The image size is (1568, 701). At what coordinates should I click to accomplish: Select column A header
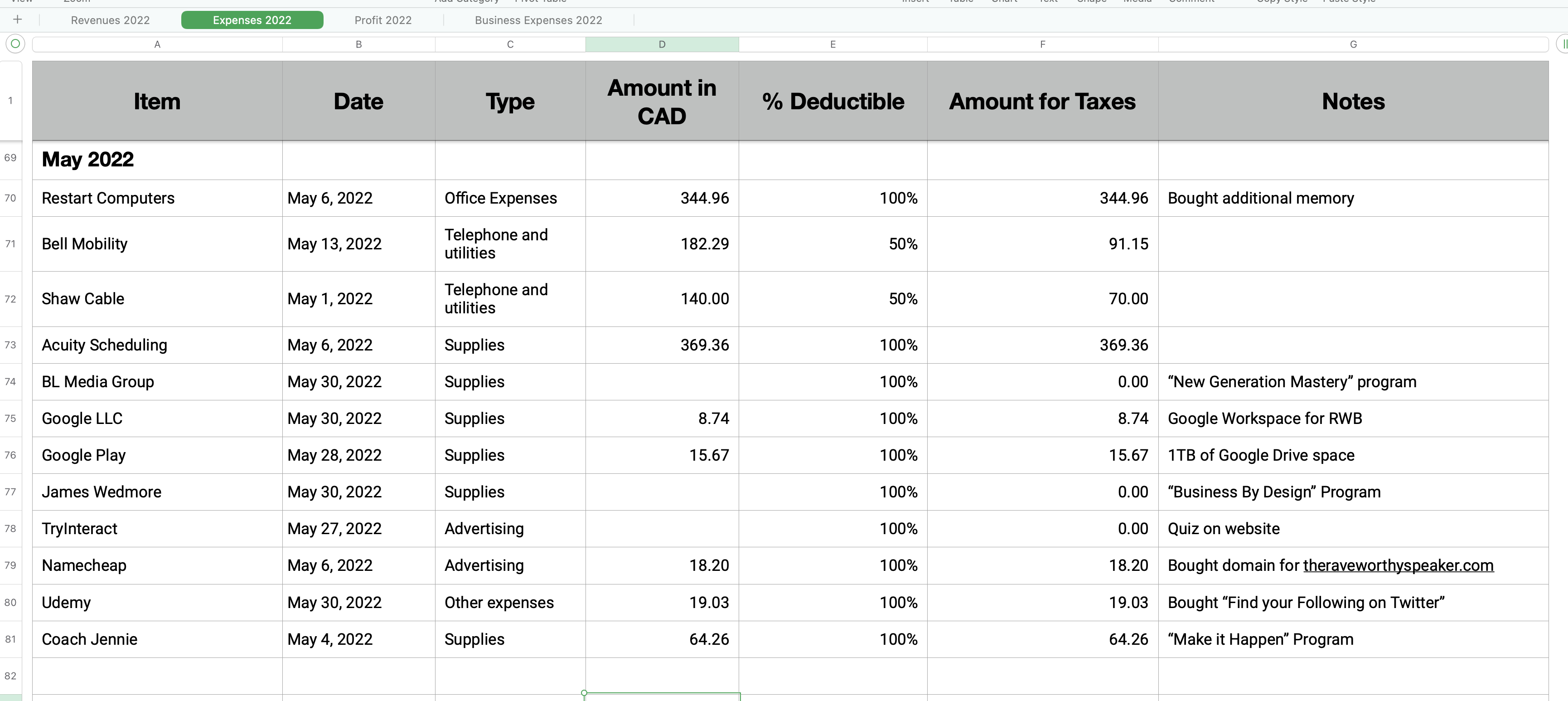click(x=157, y=44)
